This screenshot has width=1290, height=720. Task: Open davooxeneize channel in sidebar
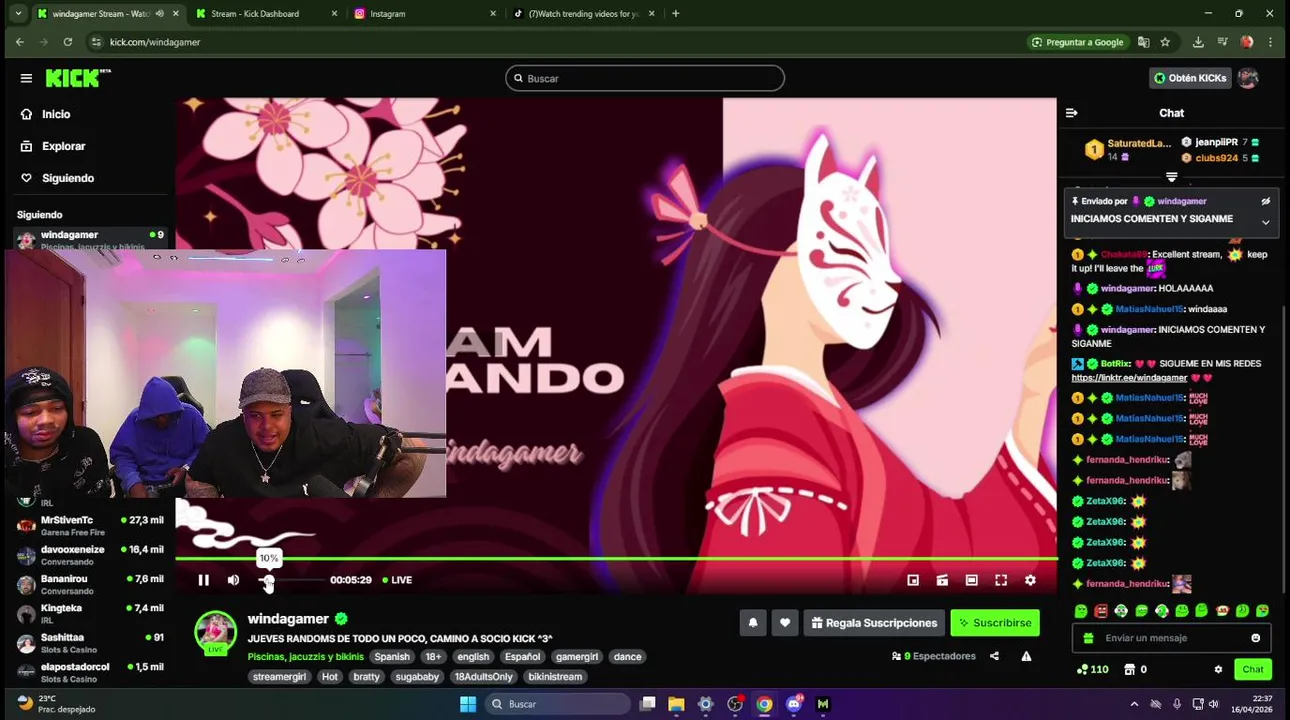(90, 555)
